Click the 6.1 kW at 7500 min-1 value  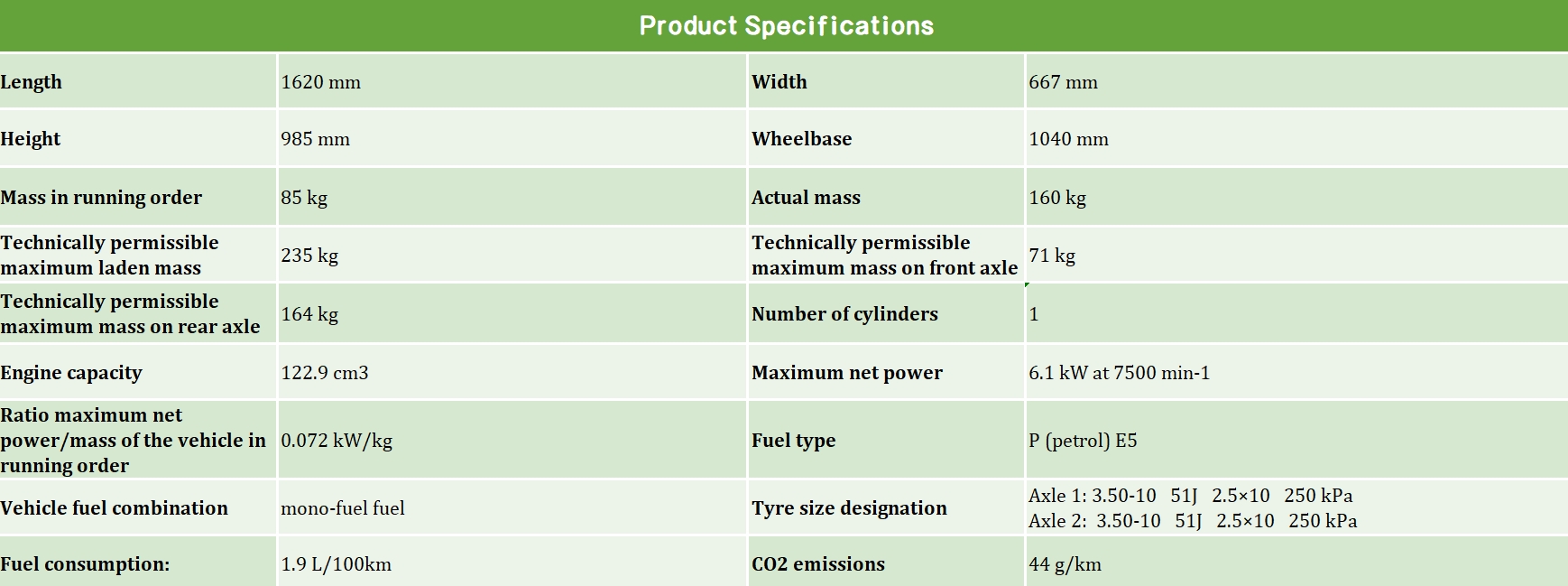click(x=1119, y=373)
